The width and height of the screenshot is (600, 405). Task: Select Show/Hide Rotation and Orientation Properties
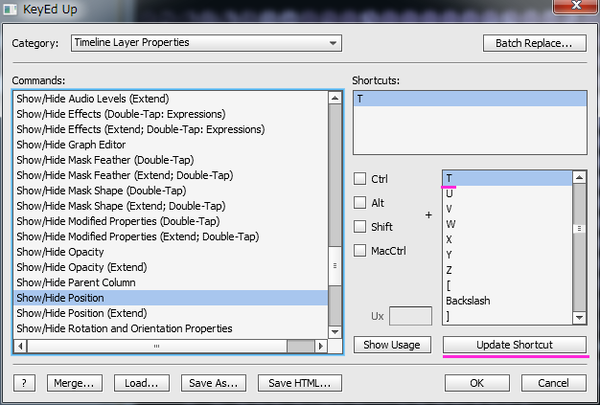click(171, 328)
